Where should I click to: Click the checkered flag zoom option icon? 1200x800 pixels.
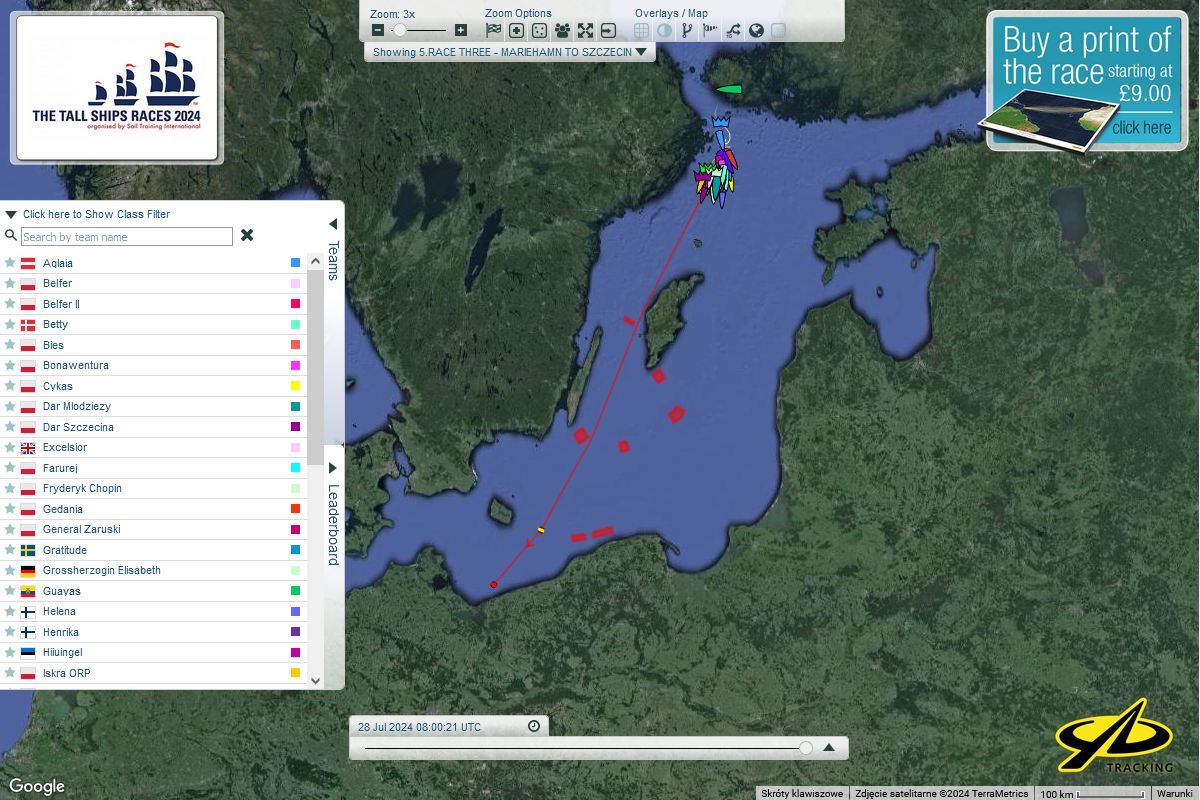[493, 31]
